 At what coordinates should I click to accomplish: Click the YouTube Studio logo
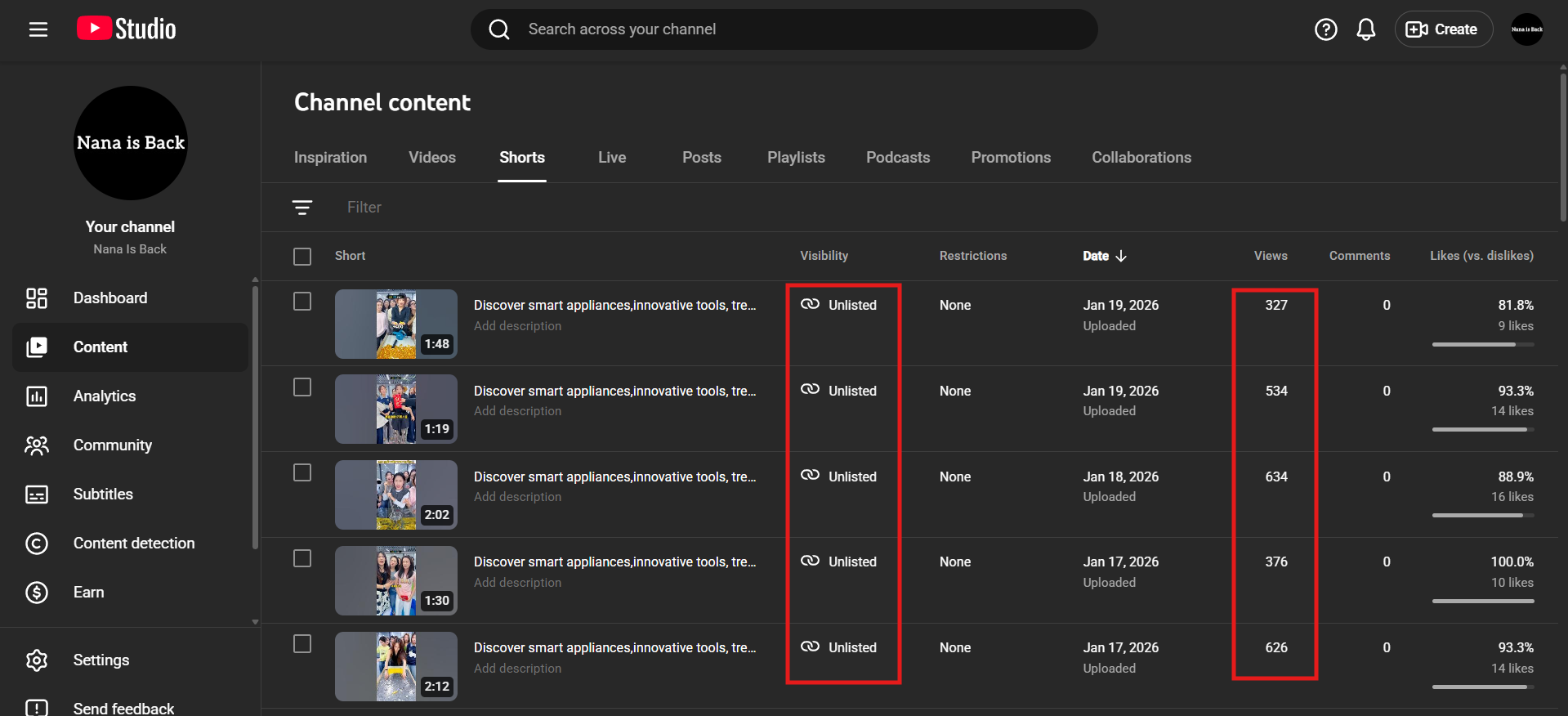pos(127,29)
